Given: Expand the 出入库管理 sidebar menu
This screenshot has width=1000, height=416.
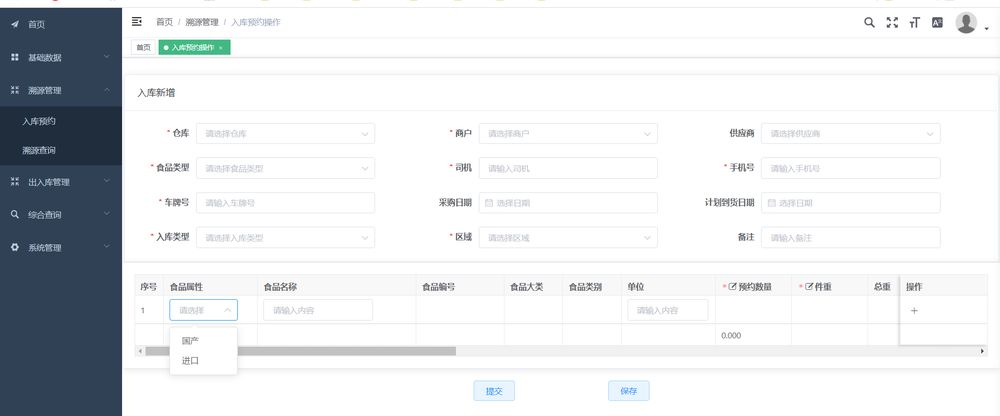Looking at the screenshot, I should tap(60, 182).
